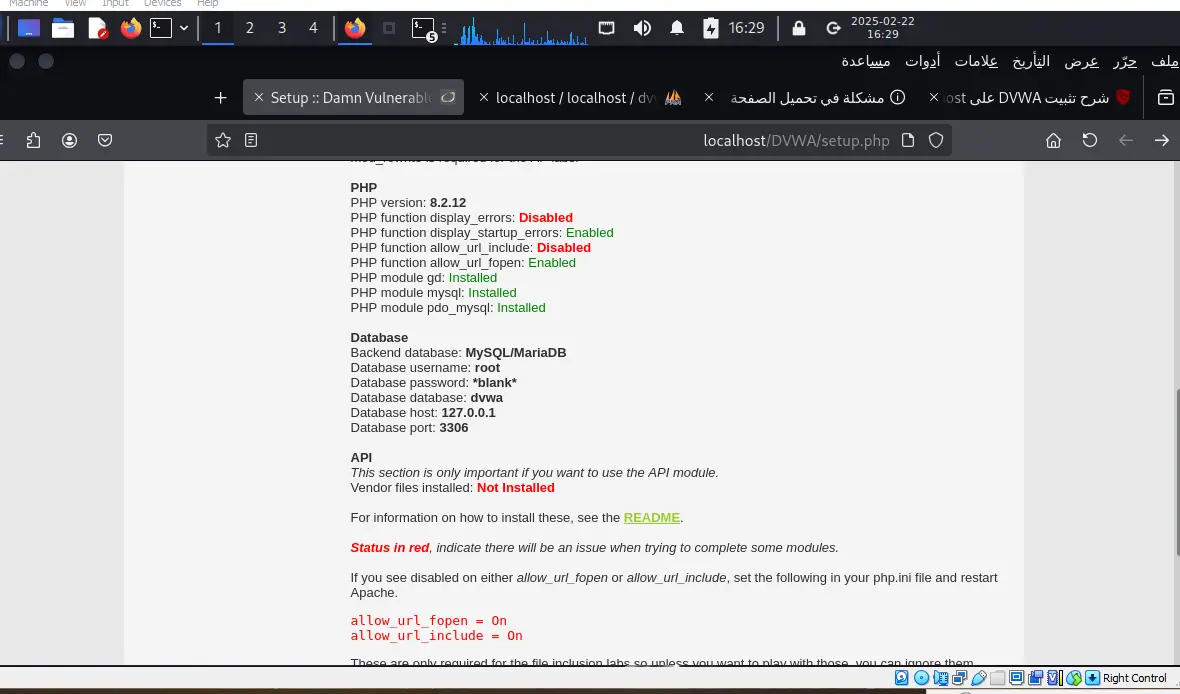Close the Setup :: Damn Vulnerable tab

tap(259, 98)
